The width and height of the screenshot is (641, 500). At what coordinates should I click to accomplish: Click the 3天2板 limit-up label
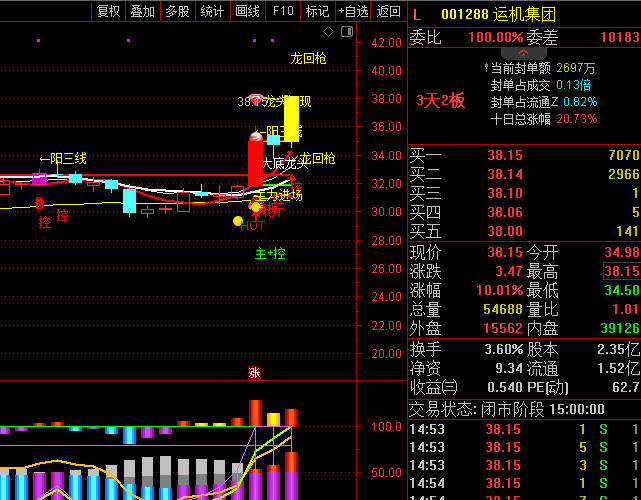pyautogui.click(x=441, y=100)
